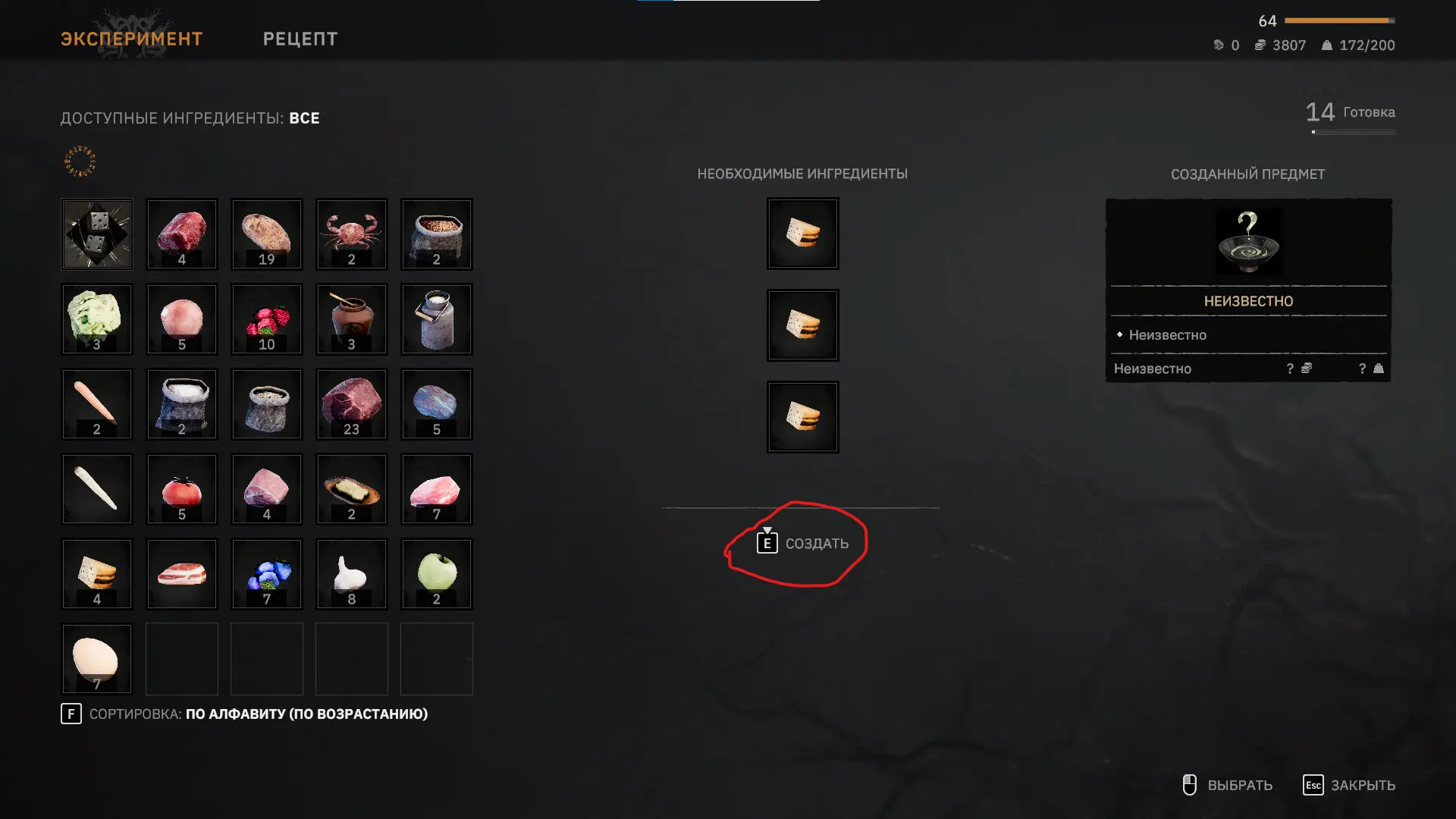Open the ЭКСПЕРИМЕНТ tab
1456x819 pixels.
click(x=132, y=39)
